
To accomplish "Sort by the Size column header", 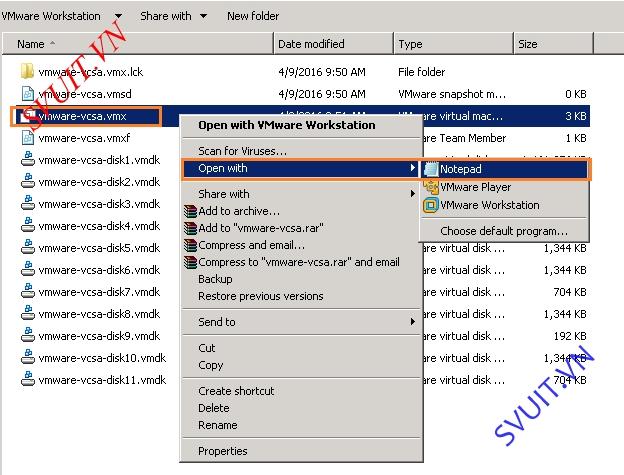I will (553, 43).
